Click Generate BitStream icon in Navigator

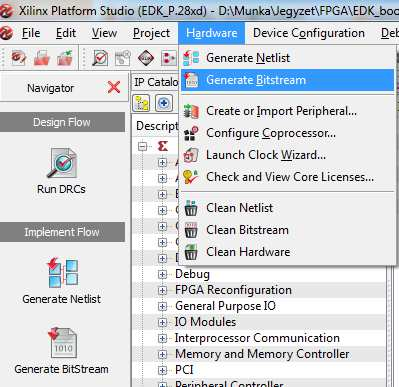(x=62, y=343)
